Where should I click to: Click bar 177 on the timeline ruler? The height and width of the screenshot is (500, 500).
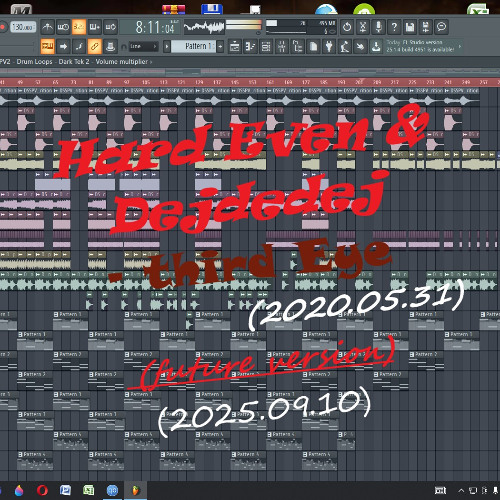[x=306, y=82]
